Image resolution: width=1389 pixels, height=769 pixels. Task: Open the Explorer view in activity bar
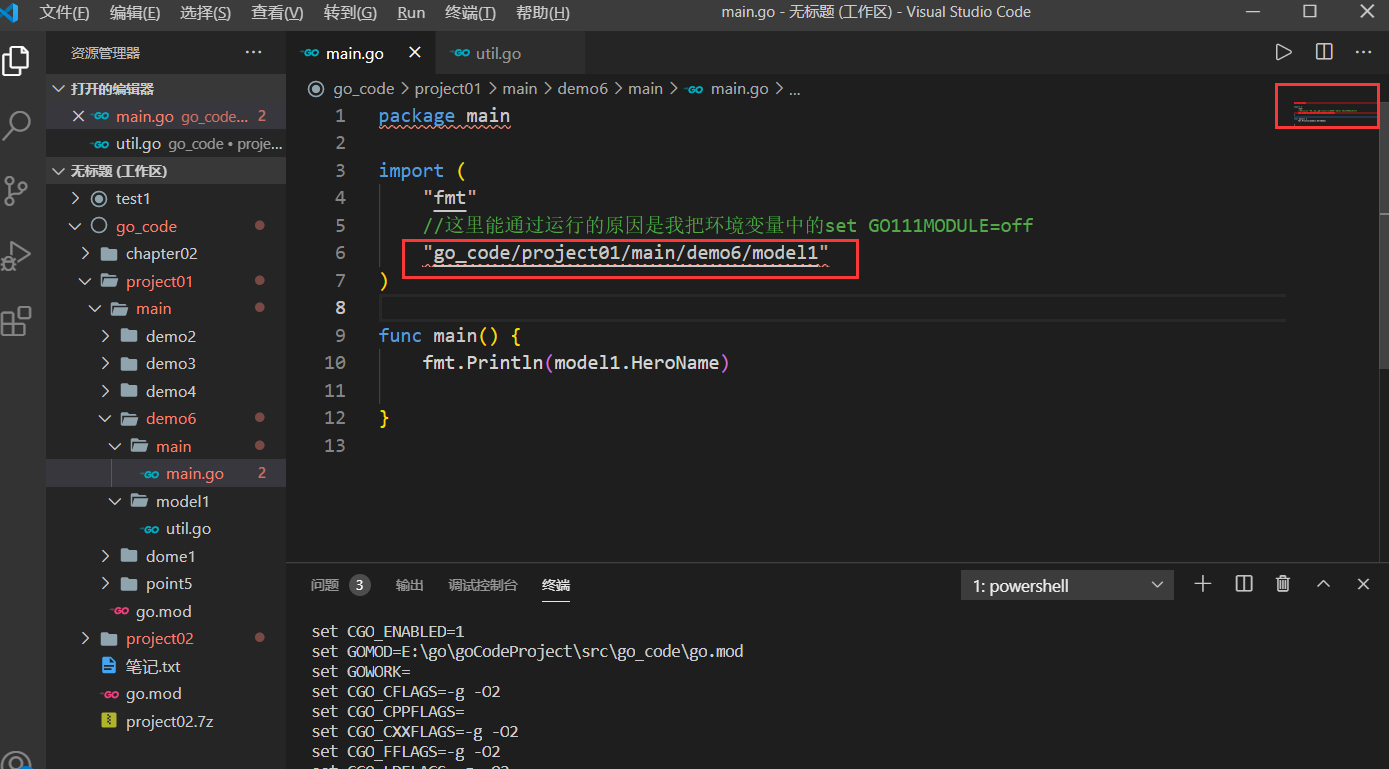tap(16, 61)
